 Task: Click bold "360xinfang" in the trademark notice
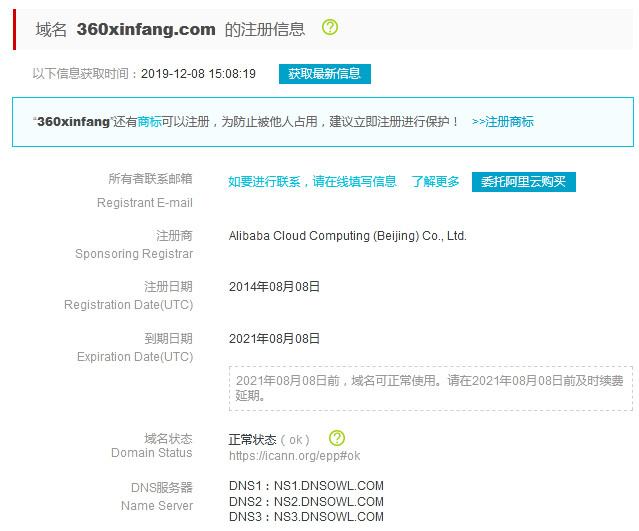tap(73, 121)
